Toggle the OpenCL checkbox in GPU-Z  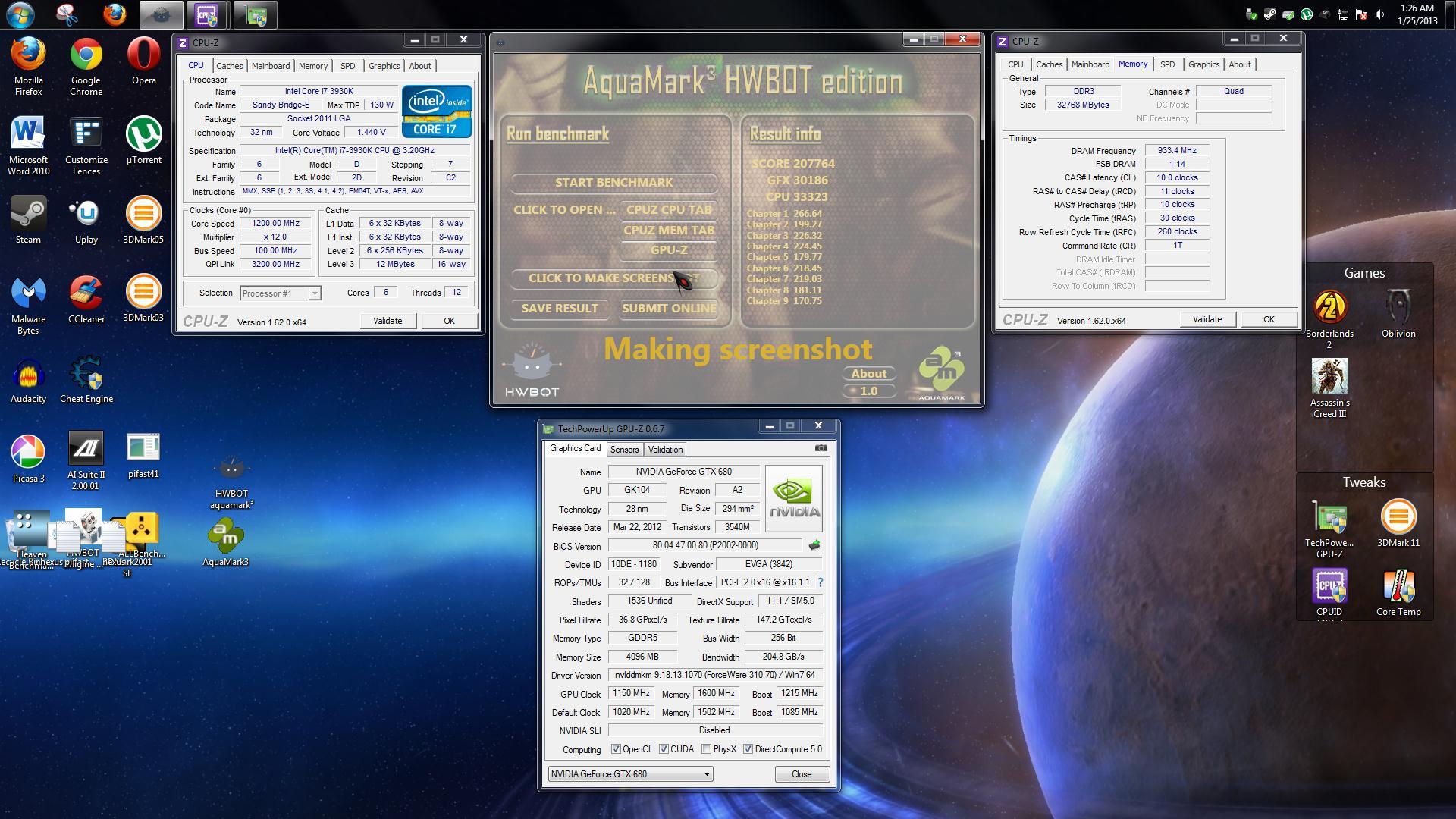[616, 749]
